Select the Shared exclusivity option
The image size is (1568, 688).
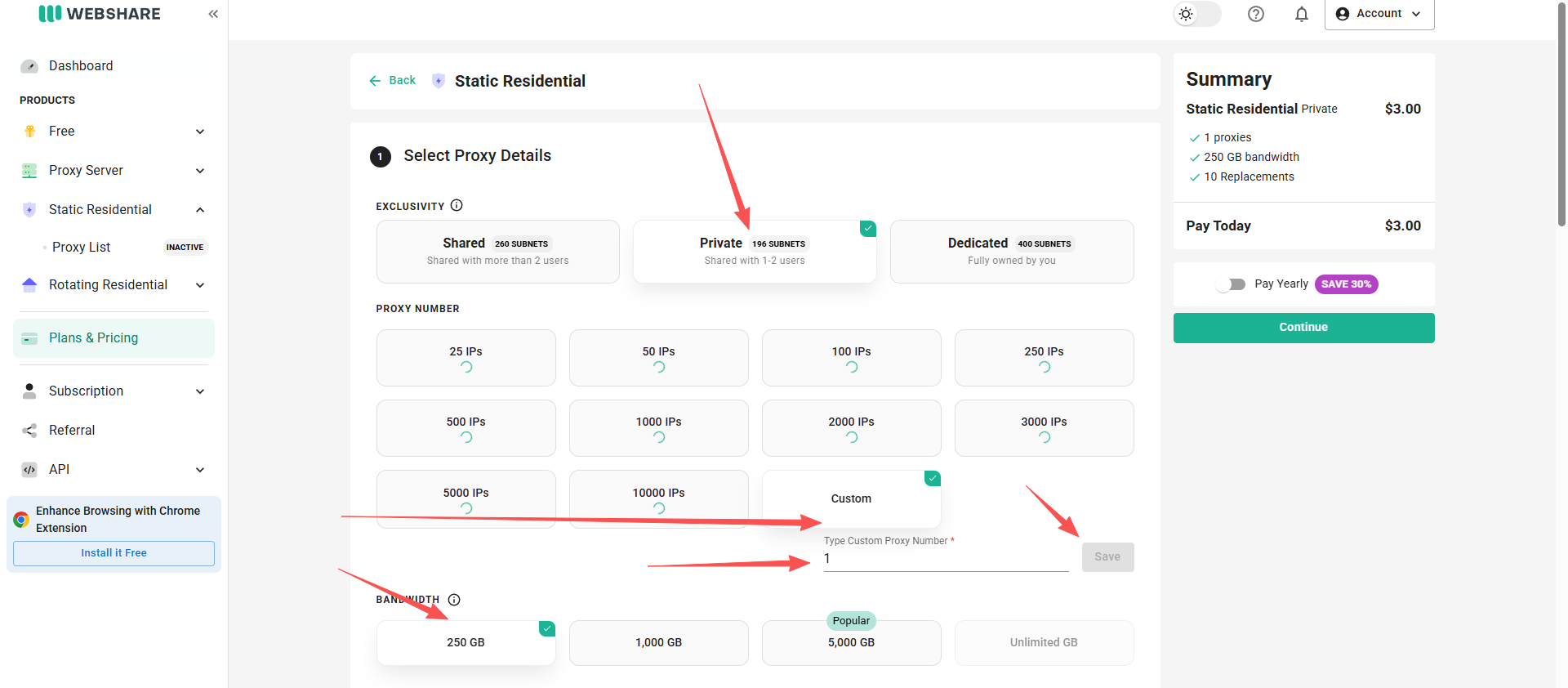click(x=498, y=252)
